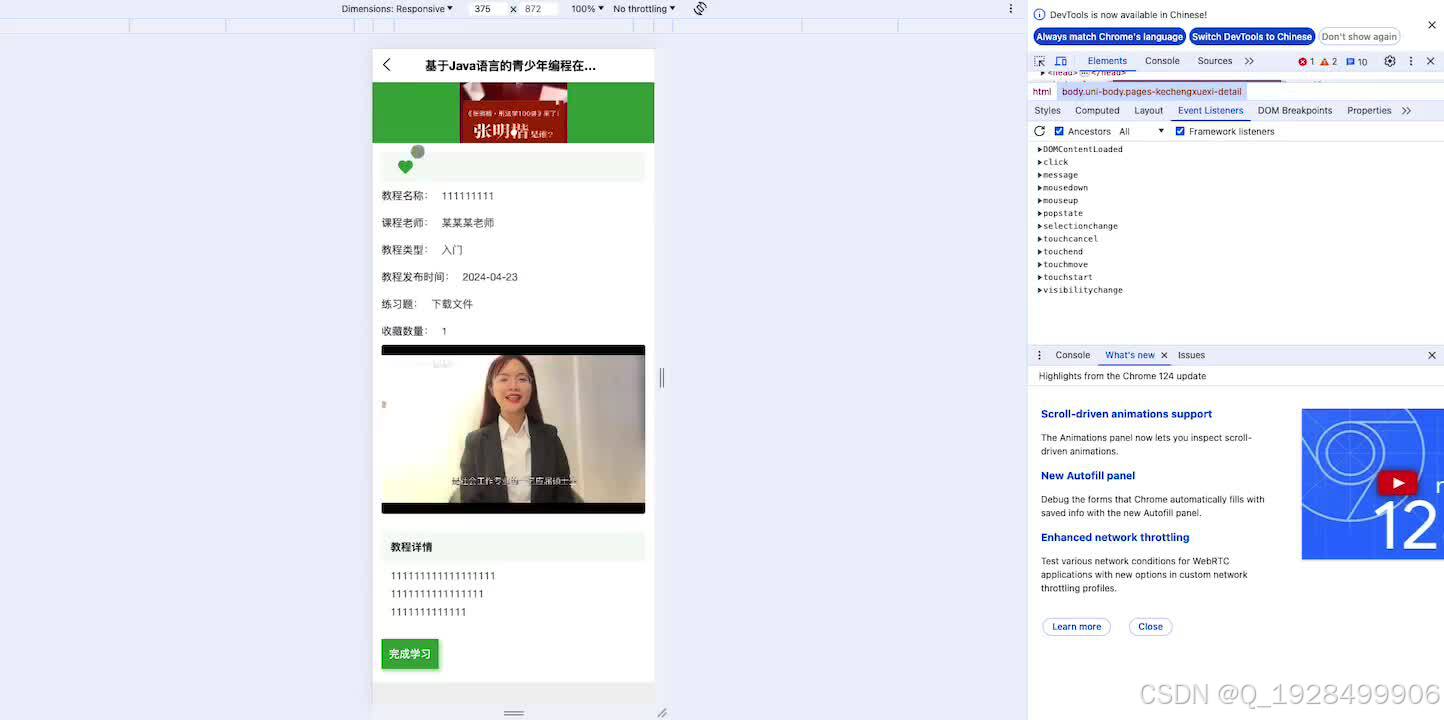Open DevTools settings gear
The width and height of the screenshot is (1444, 720).
tap(1389, 61)
